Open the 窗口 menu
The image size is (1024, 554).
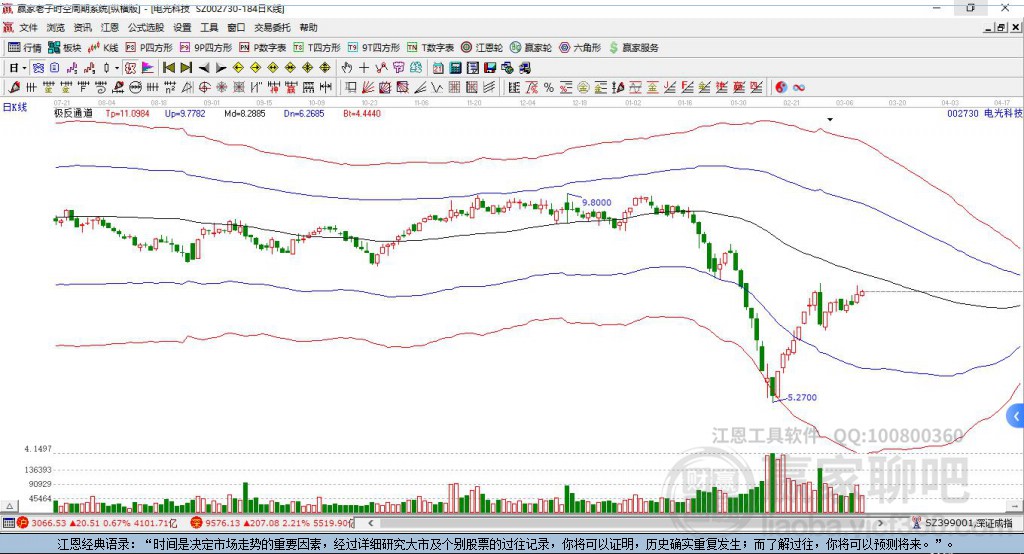236,27
